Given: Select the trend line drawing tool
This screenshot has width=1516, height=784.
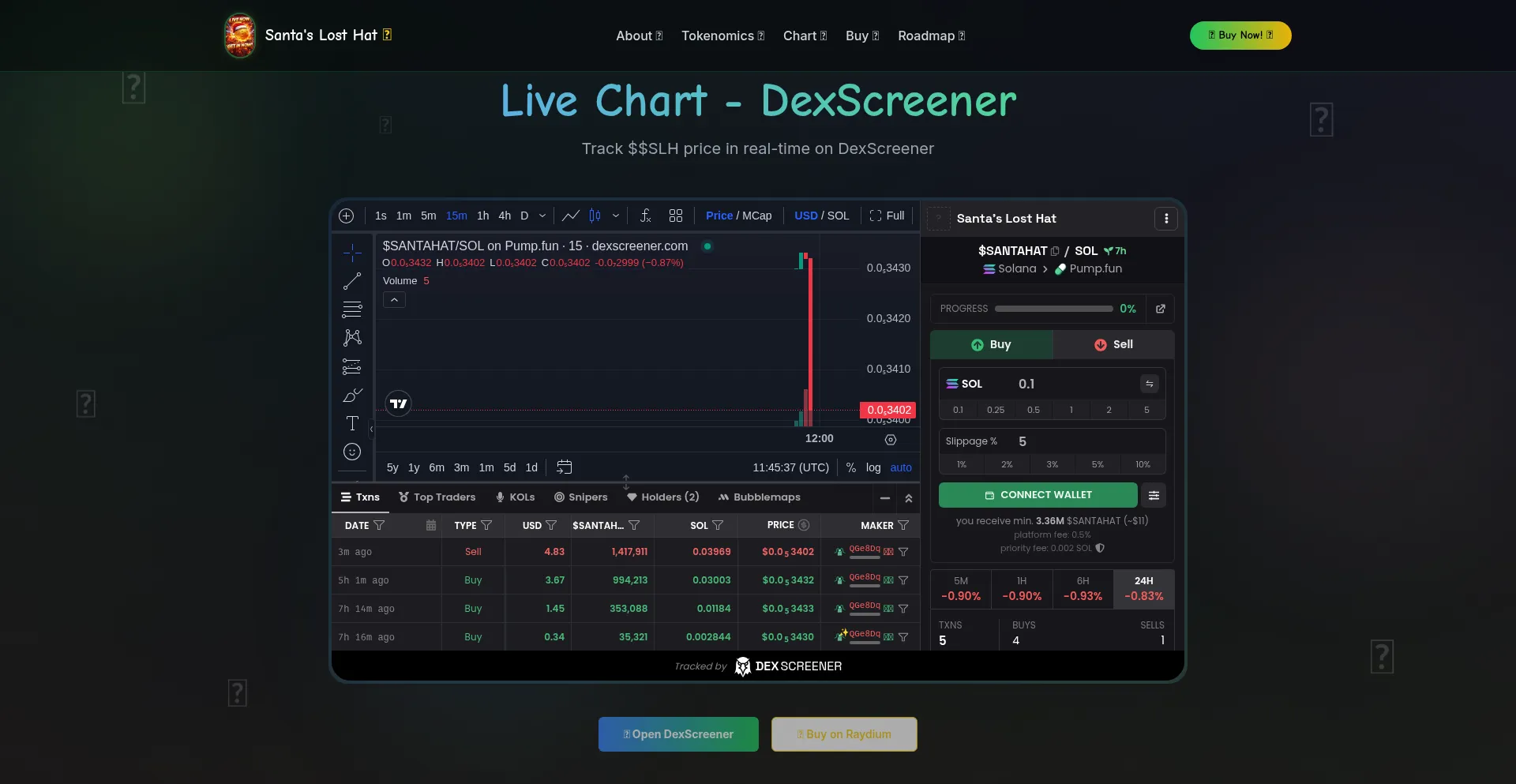Looking at the screenshot, I should pyautogui.click(x=352, y=281).
